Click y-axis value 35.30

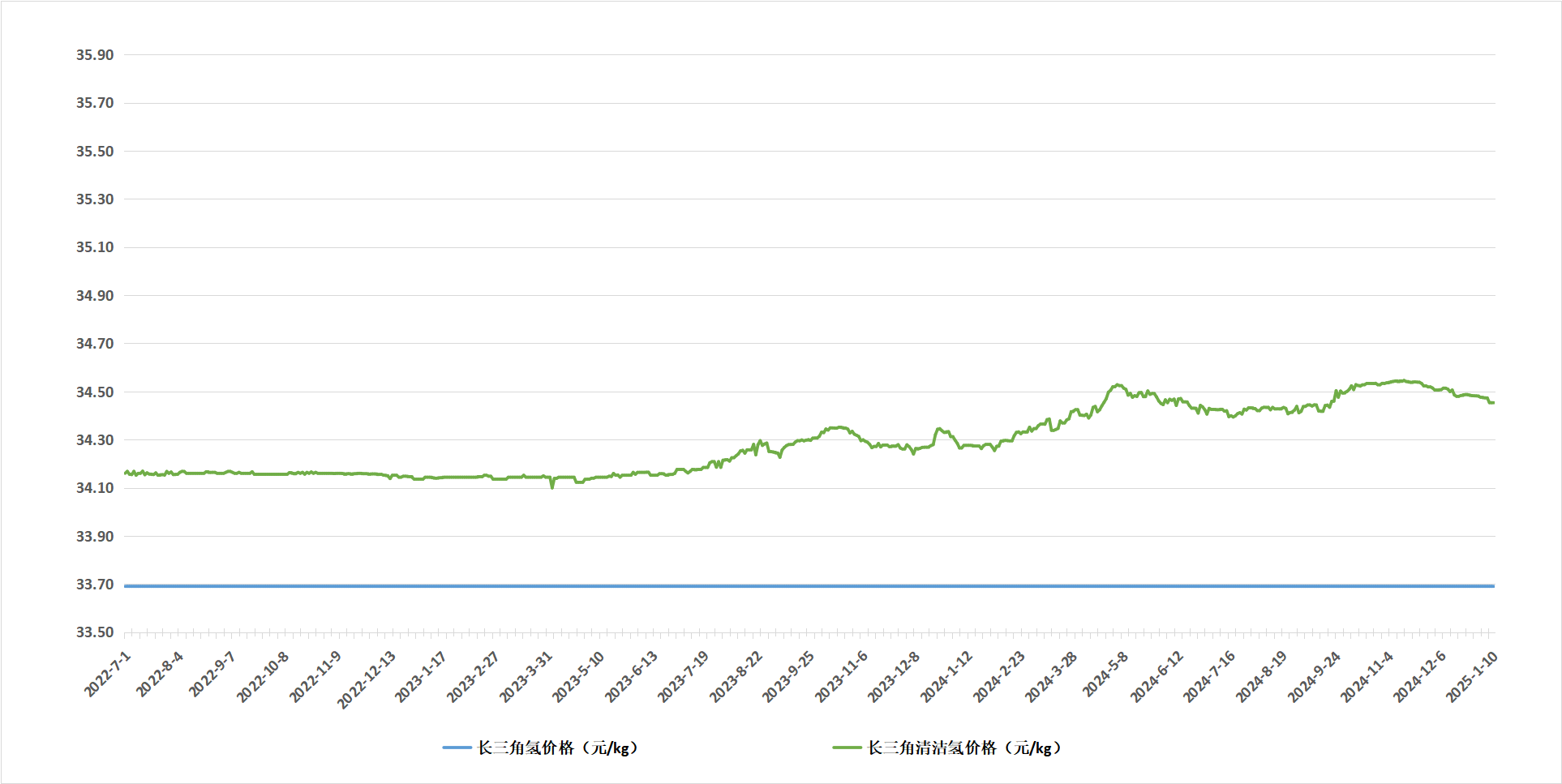tap(95, 199)
